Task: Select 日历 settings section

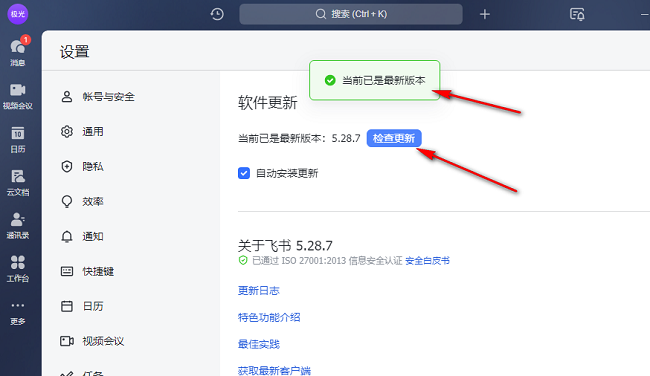Action: 82,306
